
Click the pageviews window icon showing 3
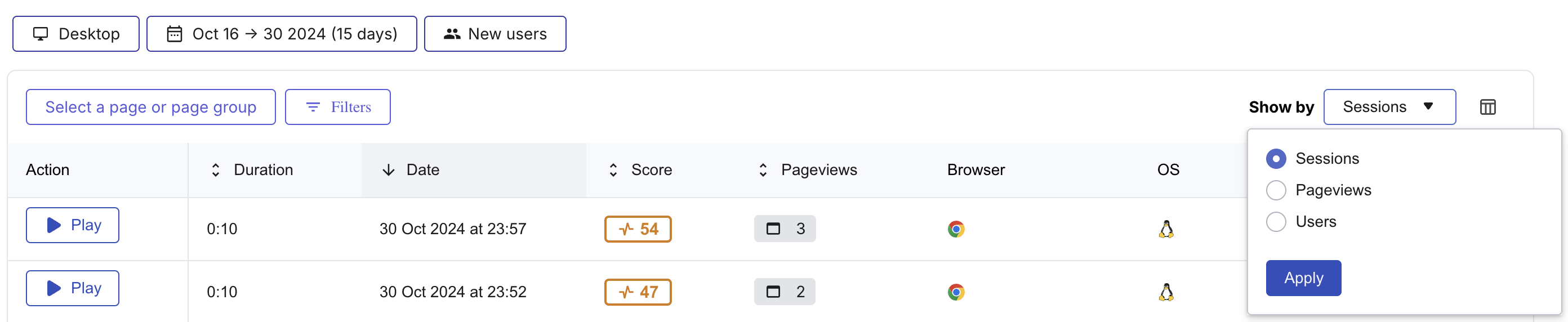click(773, 229)
